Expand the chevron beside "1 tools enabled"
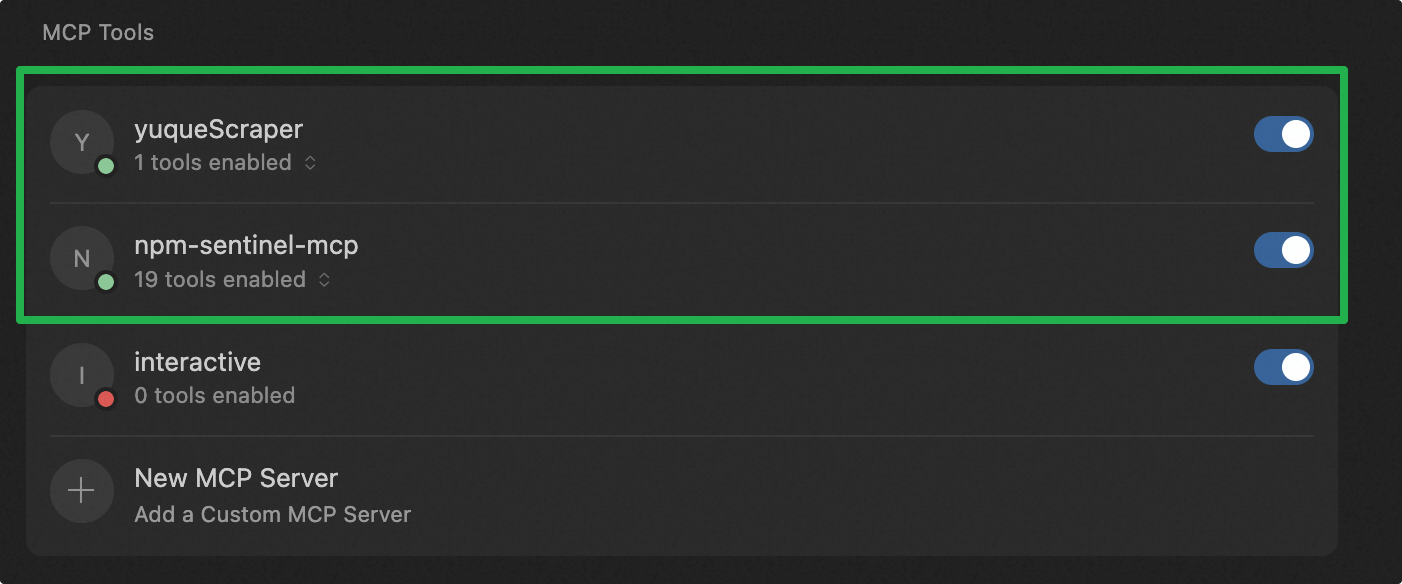 310,163
